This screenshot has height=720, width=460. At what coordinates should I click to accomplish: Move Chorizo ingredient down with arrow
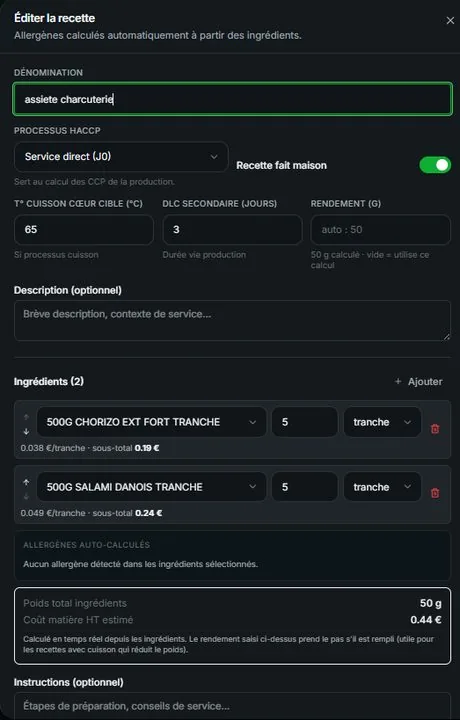(x=26, y=431)
